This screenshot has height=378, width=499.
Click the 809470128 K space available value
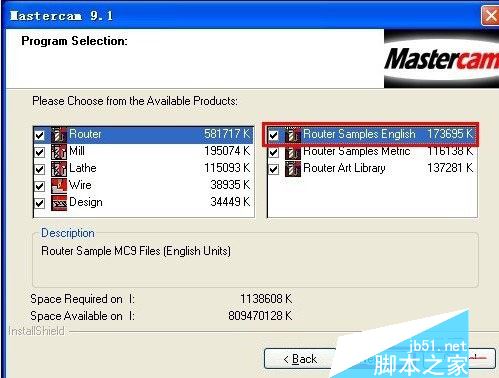(x=260, y=316)
